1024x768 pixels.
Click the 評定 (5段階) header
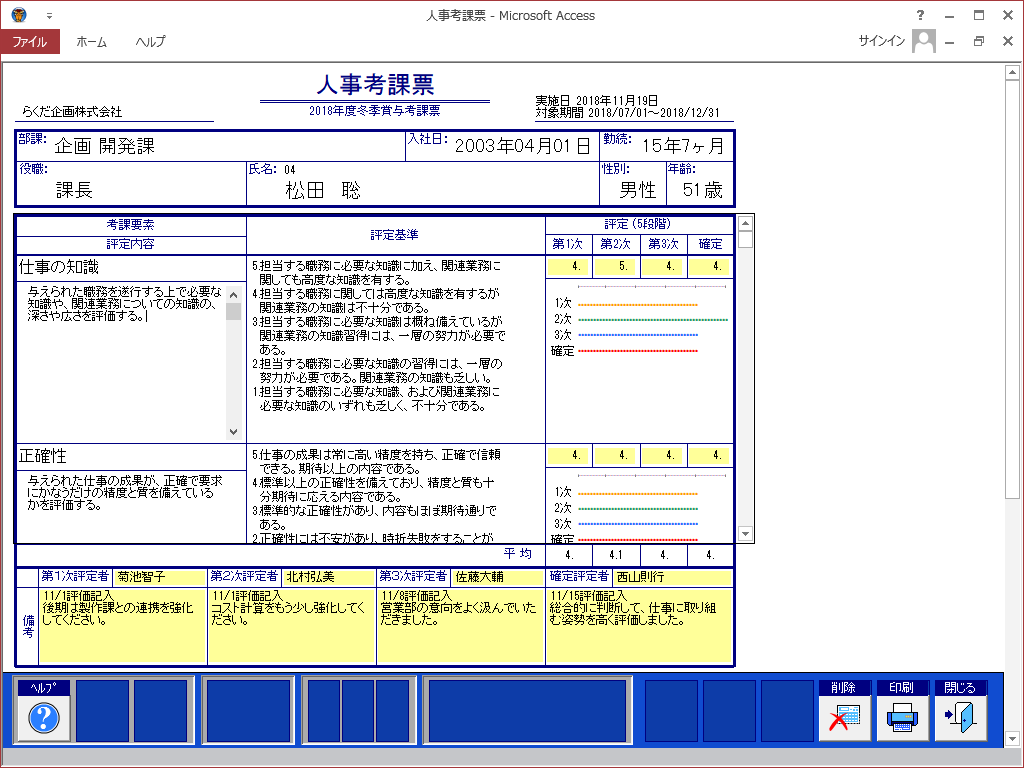pos(637,224)
